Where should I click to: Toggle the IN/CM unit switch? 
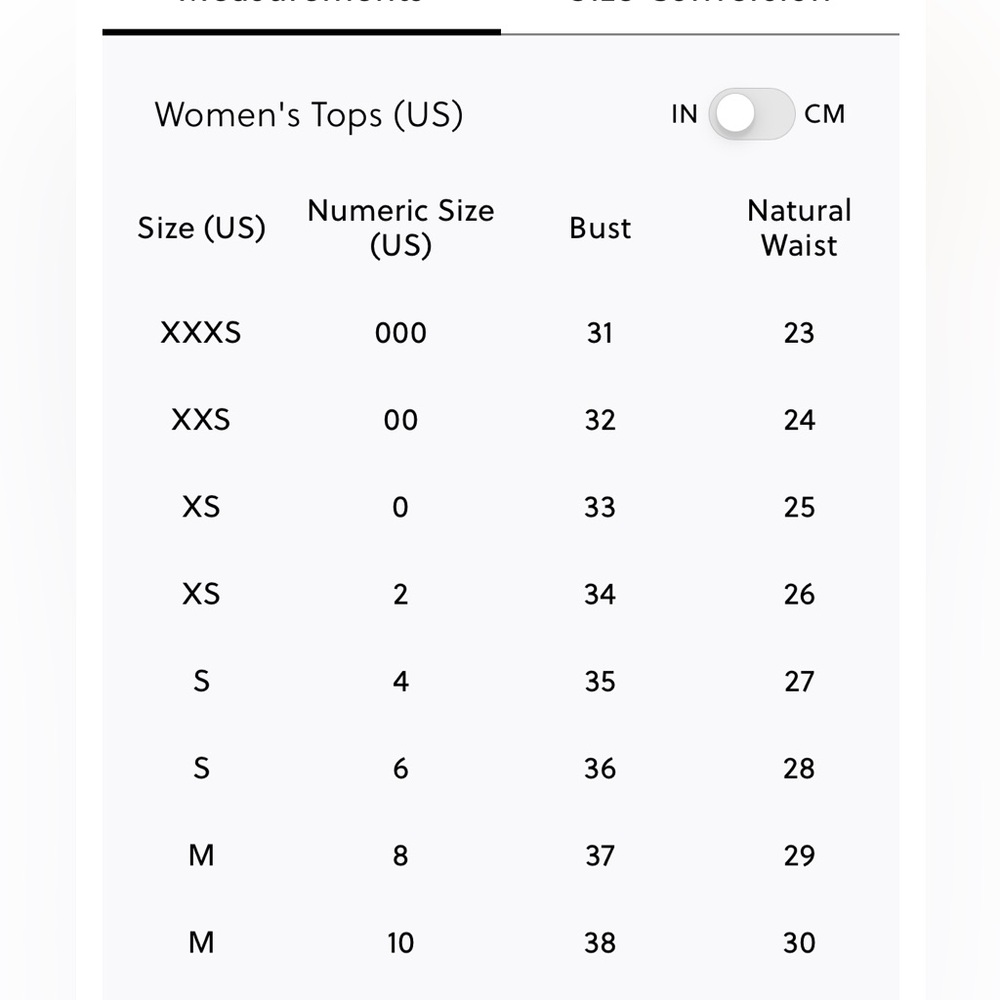coord(752,114)
